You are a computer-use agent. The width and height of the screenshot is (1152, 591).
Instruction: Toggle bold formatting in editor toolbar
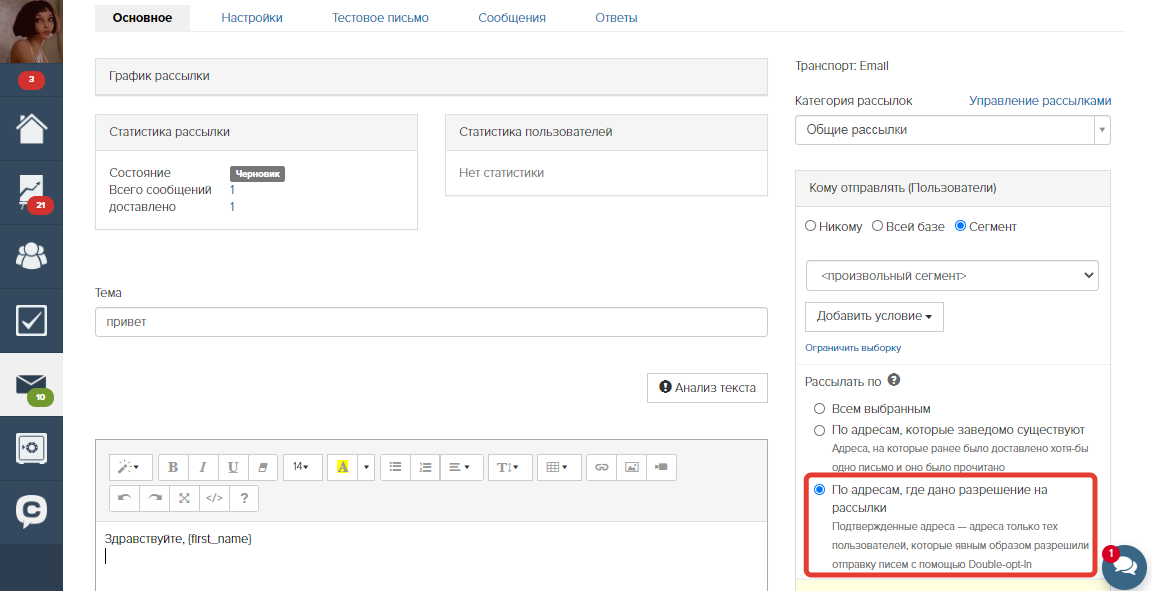click(x=173, y=467)
